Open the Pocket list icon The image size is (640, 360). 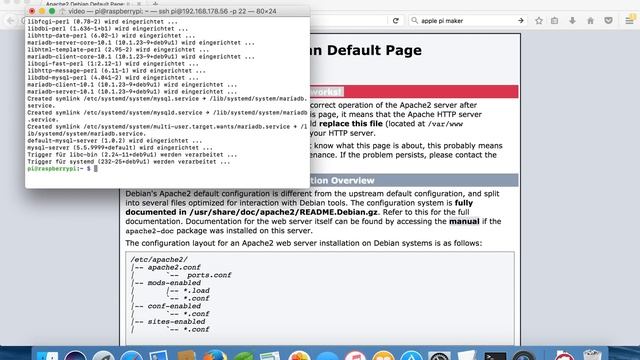pos(608,20)
